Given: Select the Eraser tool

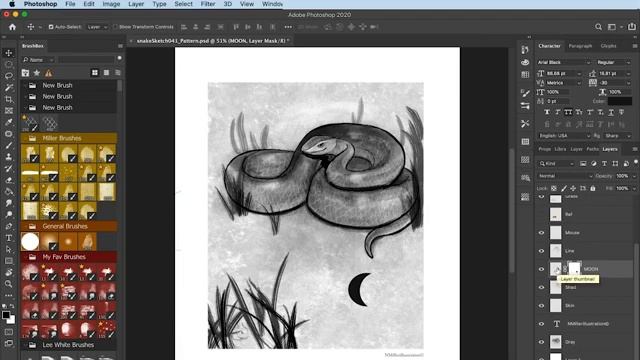Looking at the screenshot, I should 9,180.
